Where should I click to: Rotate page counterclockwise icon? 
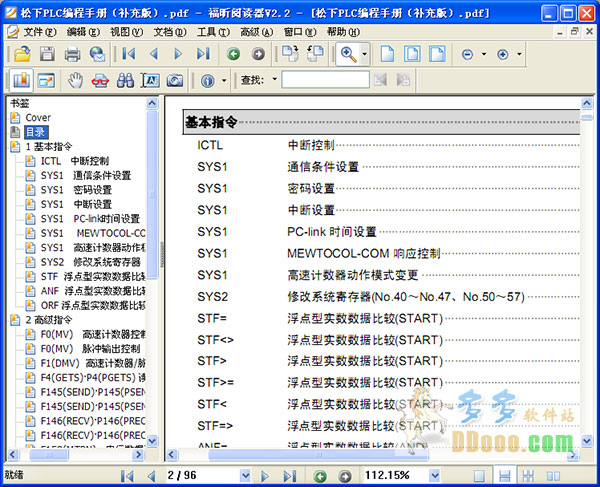pyautogui.click(x=315, y=54)
